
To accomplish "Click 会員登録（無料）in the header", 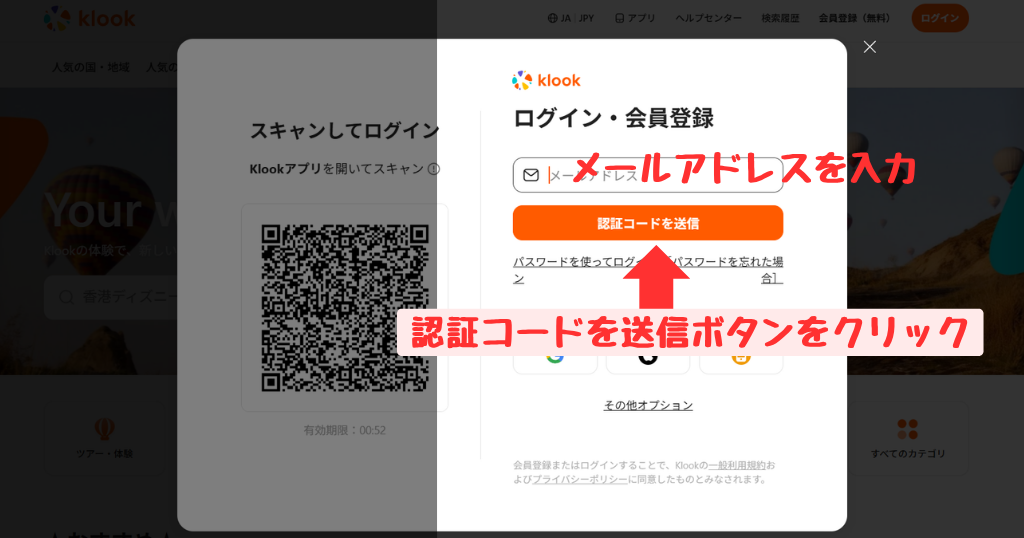I will [x=854, y=18].
